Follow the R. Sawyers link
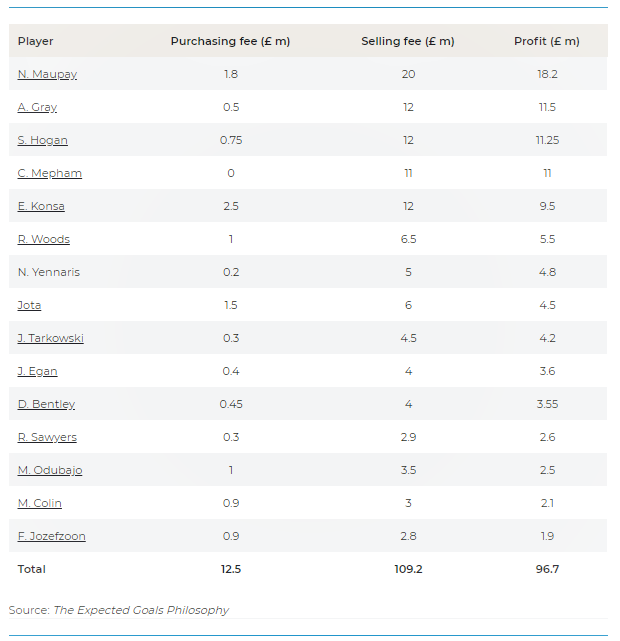620x641 pixels. pos(47,437)
